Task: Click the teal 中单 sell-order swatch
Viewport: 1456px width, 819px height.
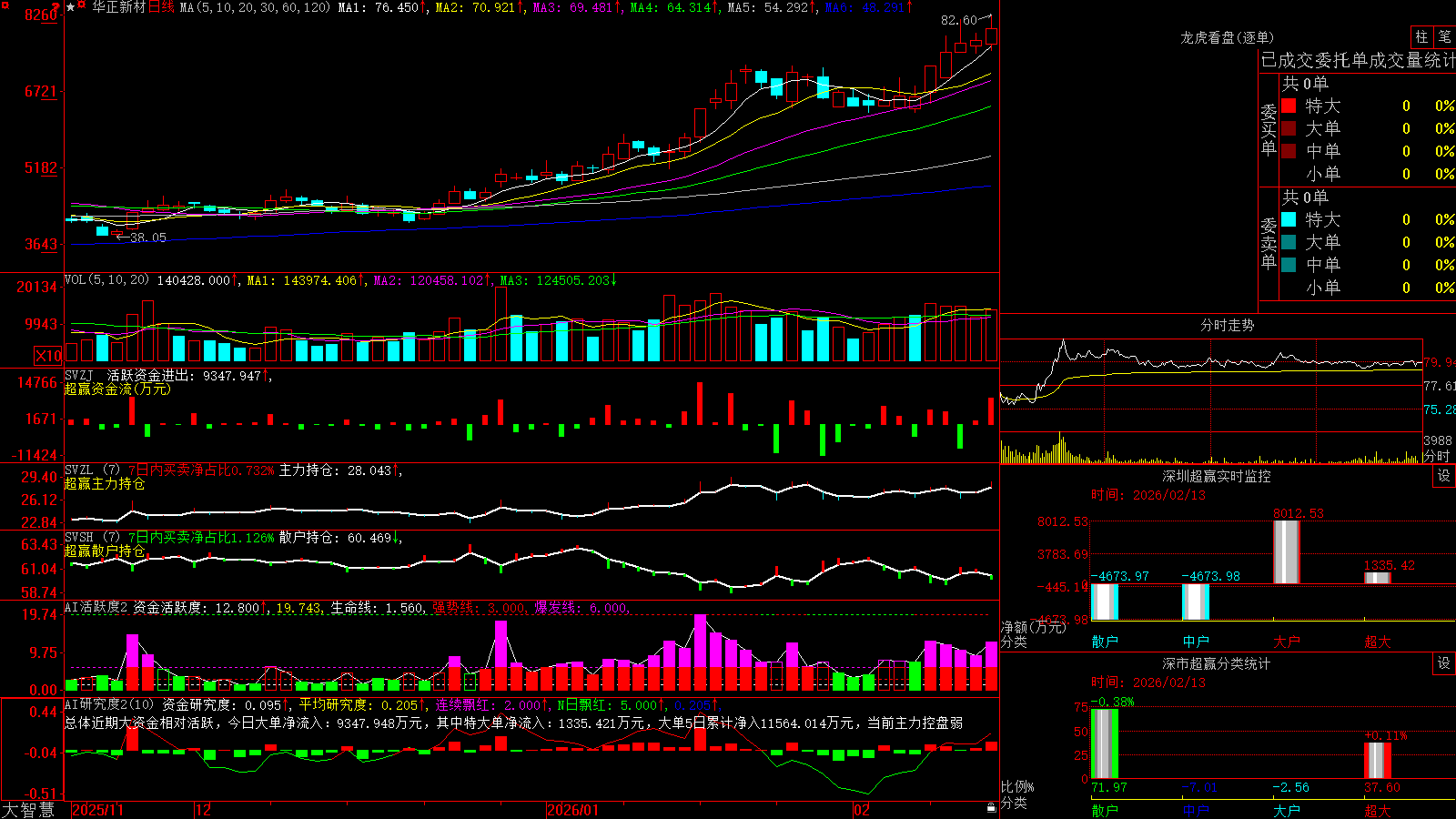Action: (x=1289, y=265)
